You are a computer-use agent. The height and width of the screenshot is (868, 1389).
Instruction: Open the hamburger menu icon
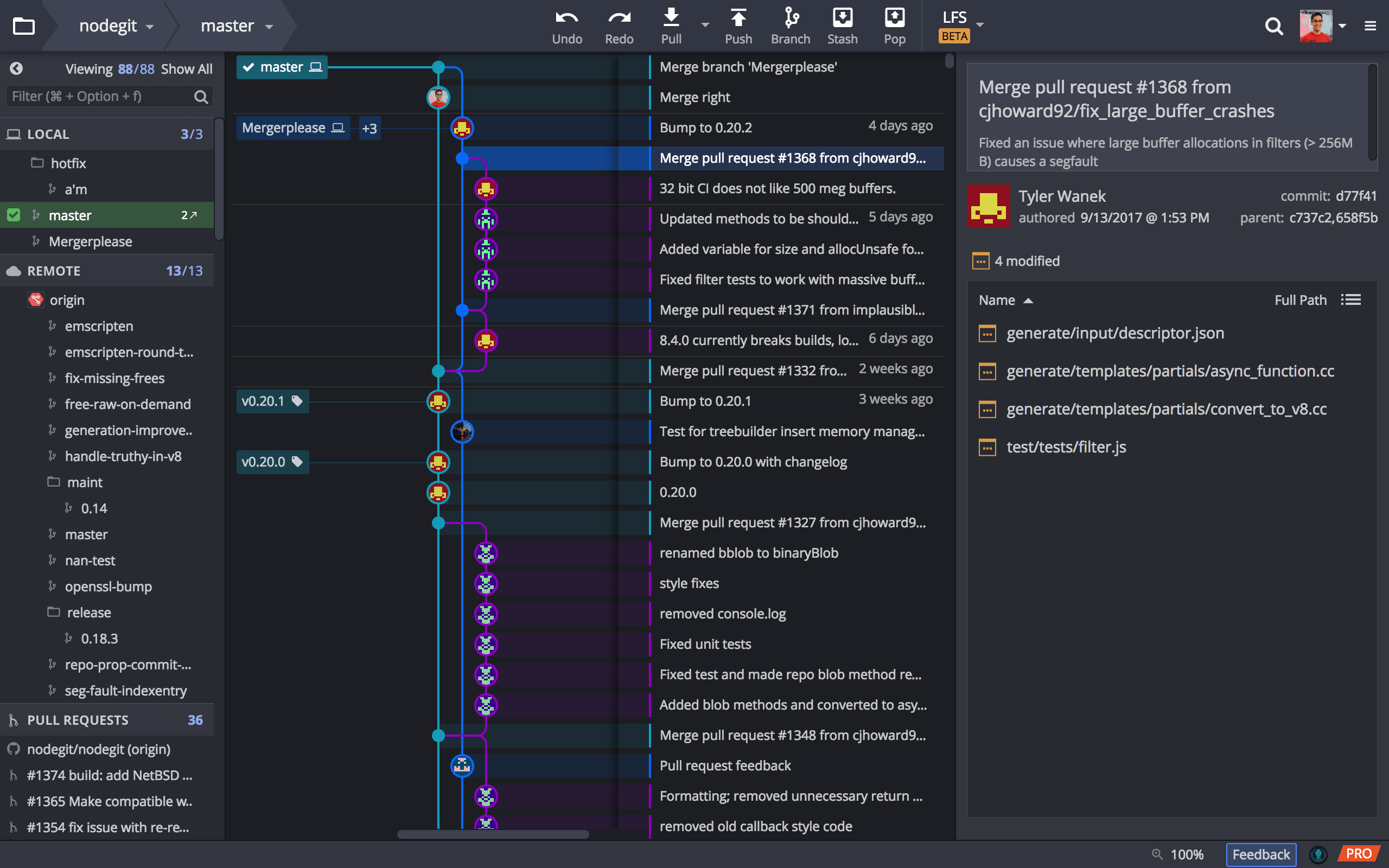tap(1370, 26)
